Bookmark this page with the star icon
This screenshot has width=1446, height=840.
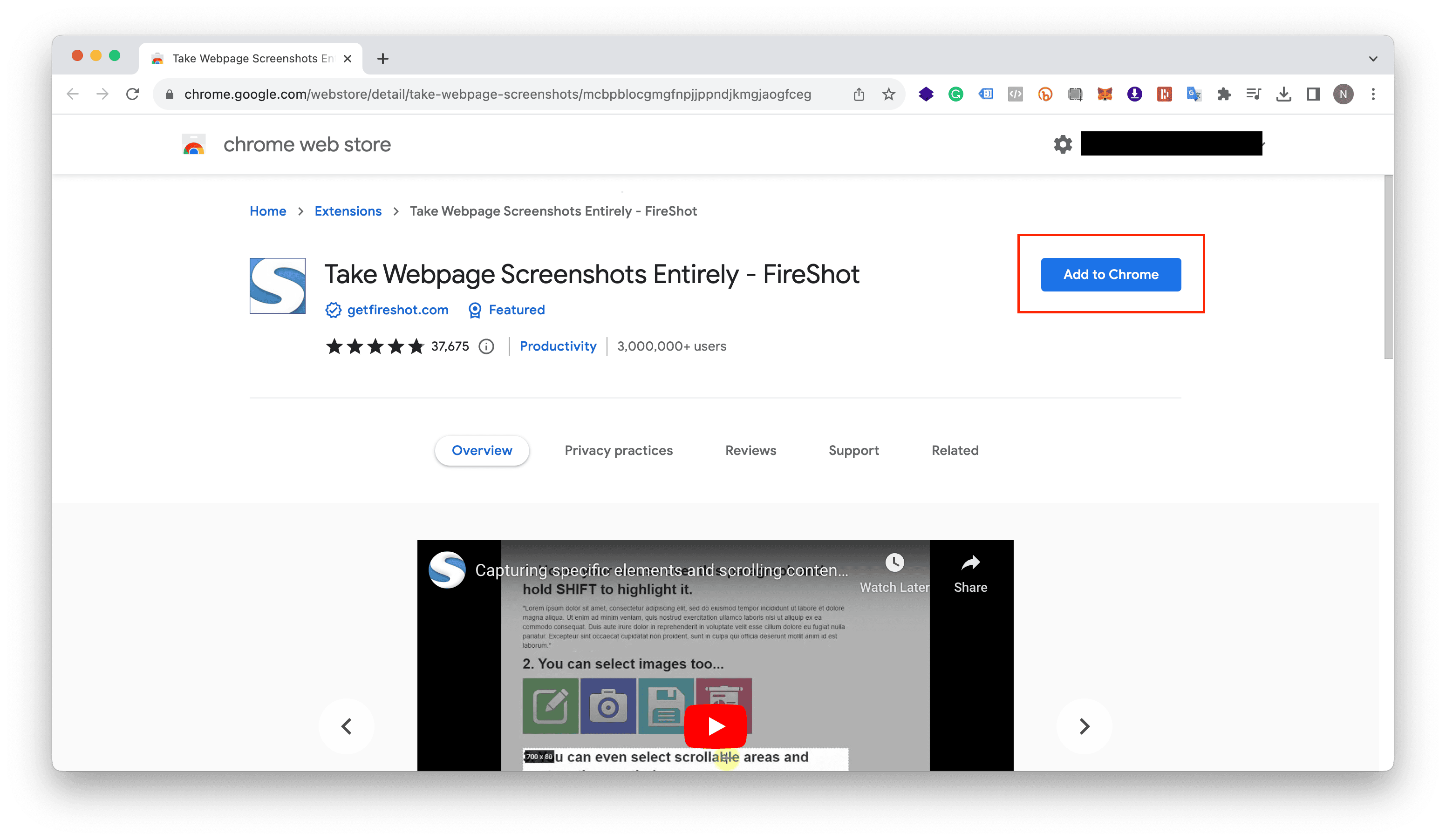pos(888,94)
